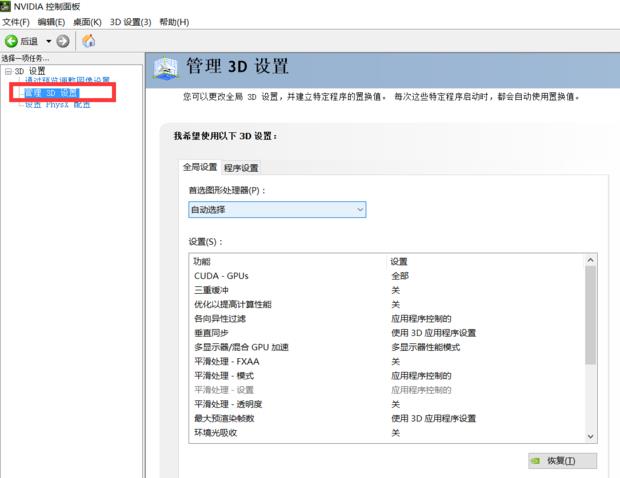Screen dimensions: 620x478
Task: Click the Forward arrow icon in toolbar
Action: [x=63, y=41]
